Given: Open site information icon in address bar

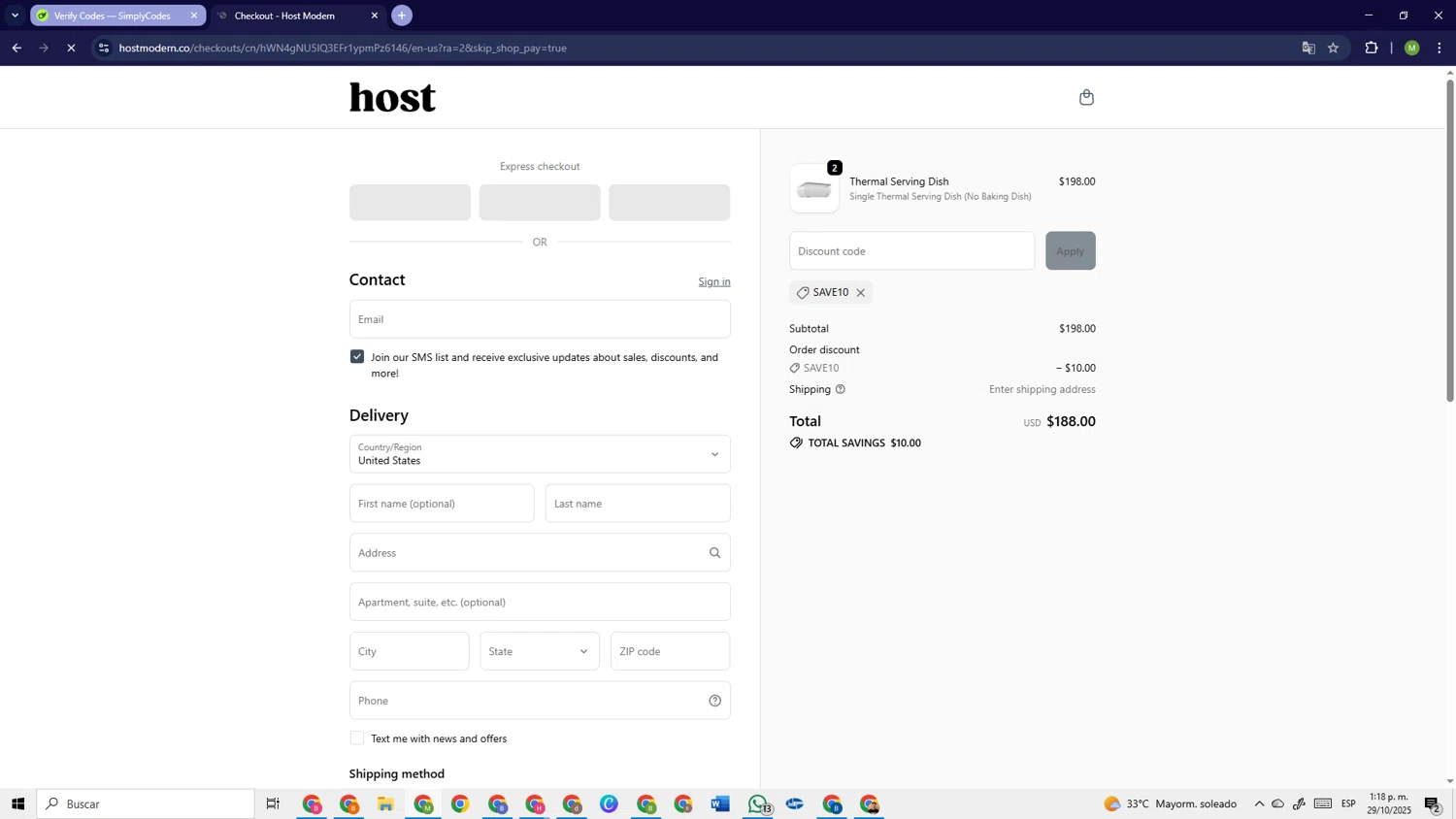Looking at the screenshot, I should pos(104,48).
